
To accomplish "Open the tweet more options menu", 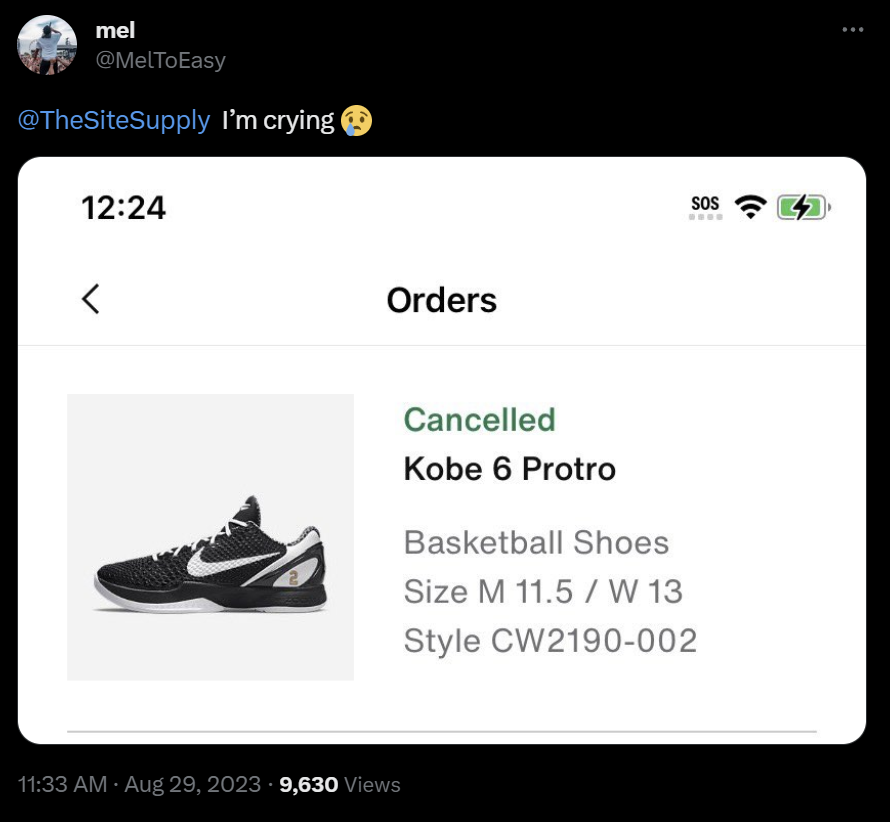I will pos(852,30).
